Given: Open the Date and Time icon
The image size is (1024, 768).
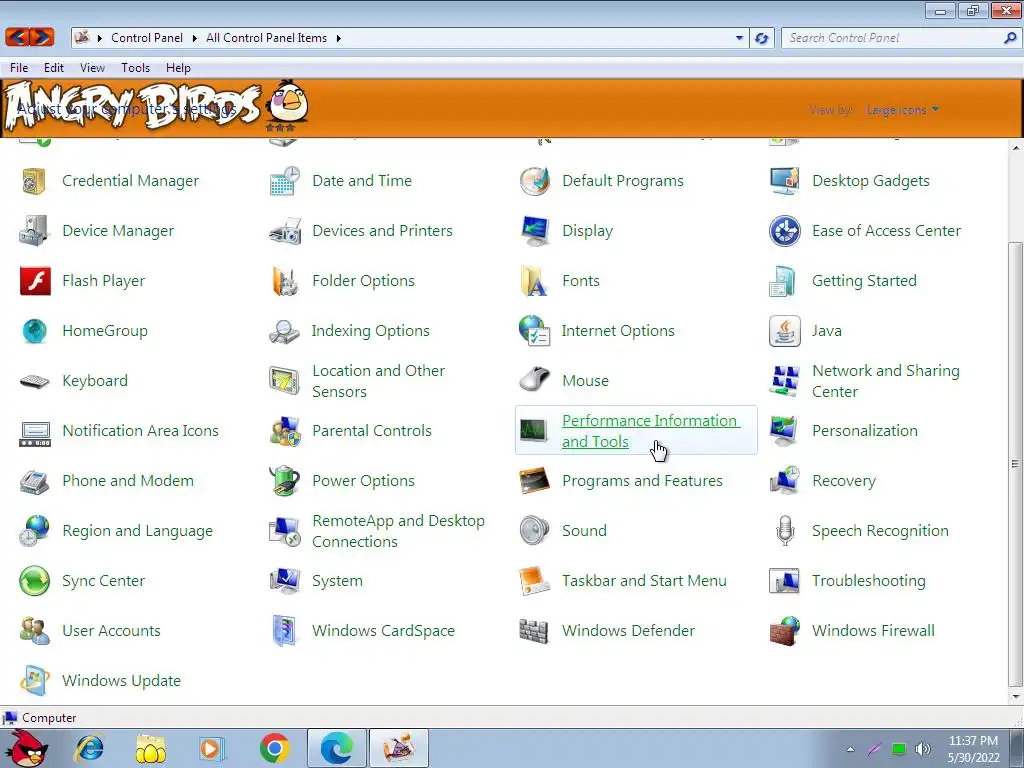Looking at the screenshot, I should point(284,181).
